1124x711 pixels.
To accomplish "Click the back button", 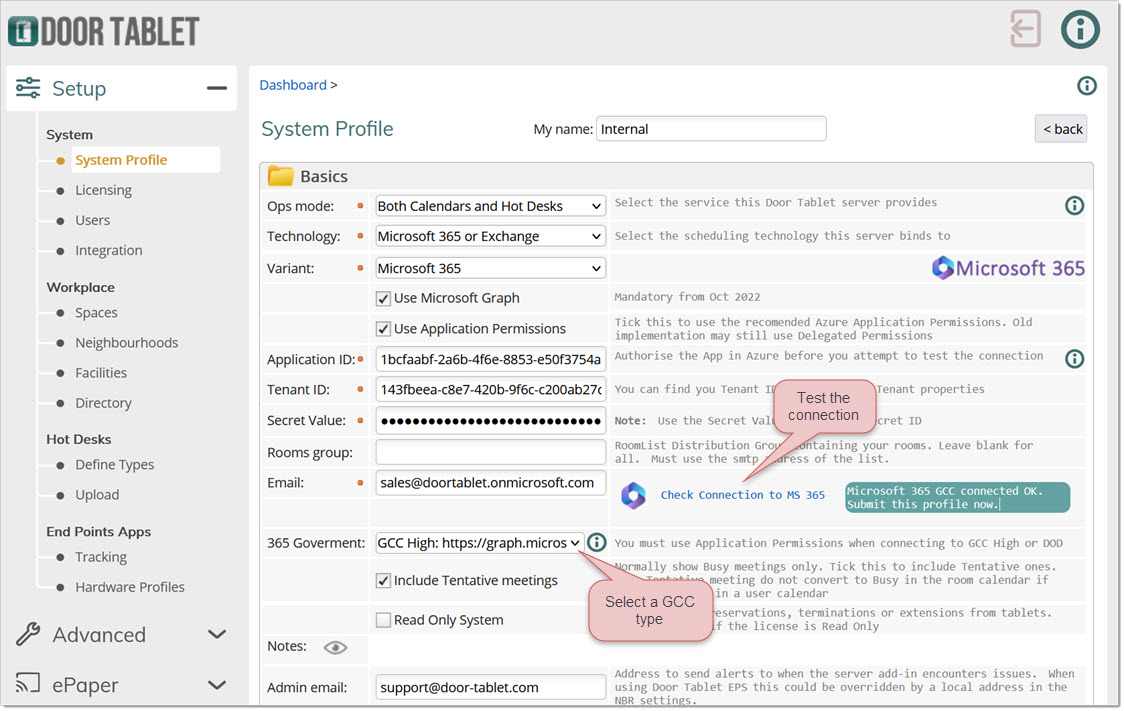I will pos(1062,129).
